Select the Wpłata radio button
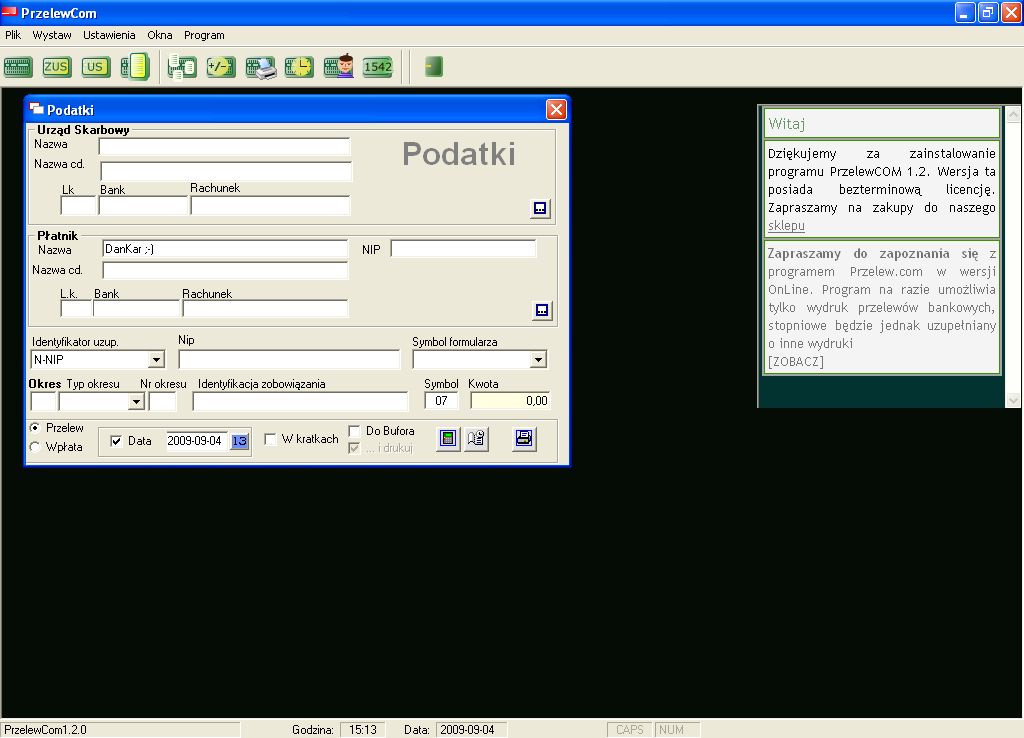 pos(35,447)
